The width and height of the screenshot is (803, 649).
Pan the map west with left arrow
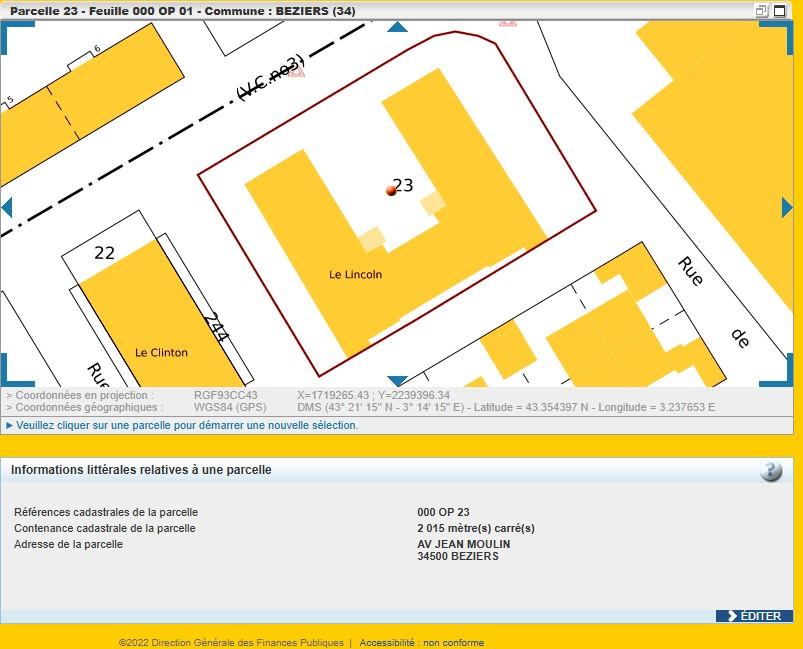pos(6,207)
